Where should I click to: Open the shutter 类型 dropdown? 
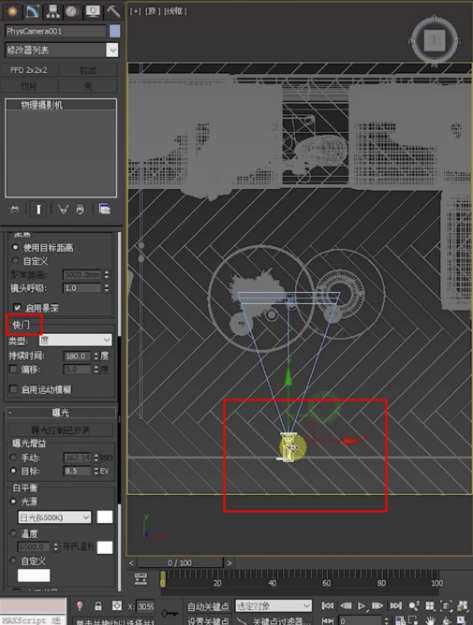[x=75, y=340]
